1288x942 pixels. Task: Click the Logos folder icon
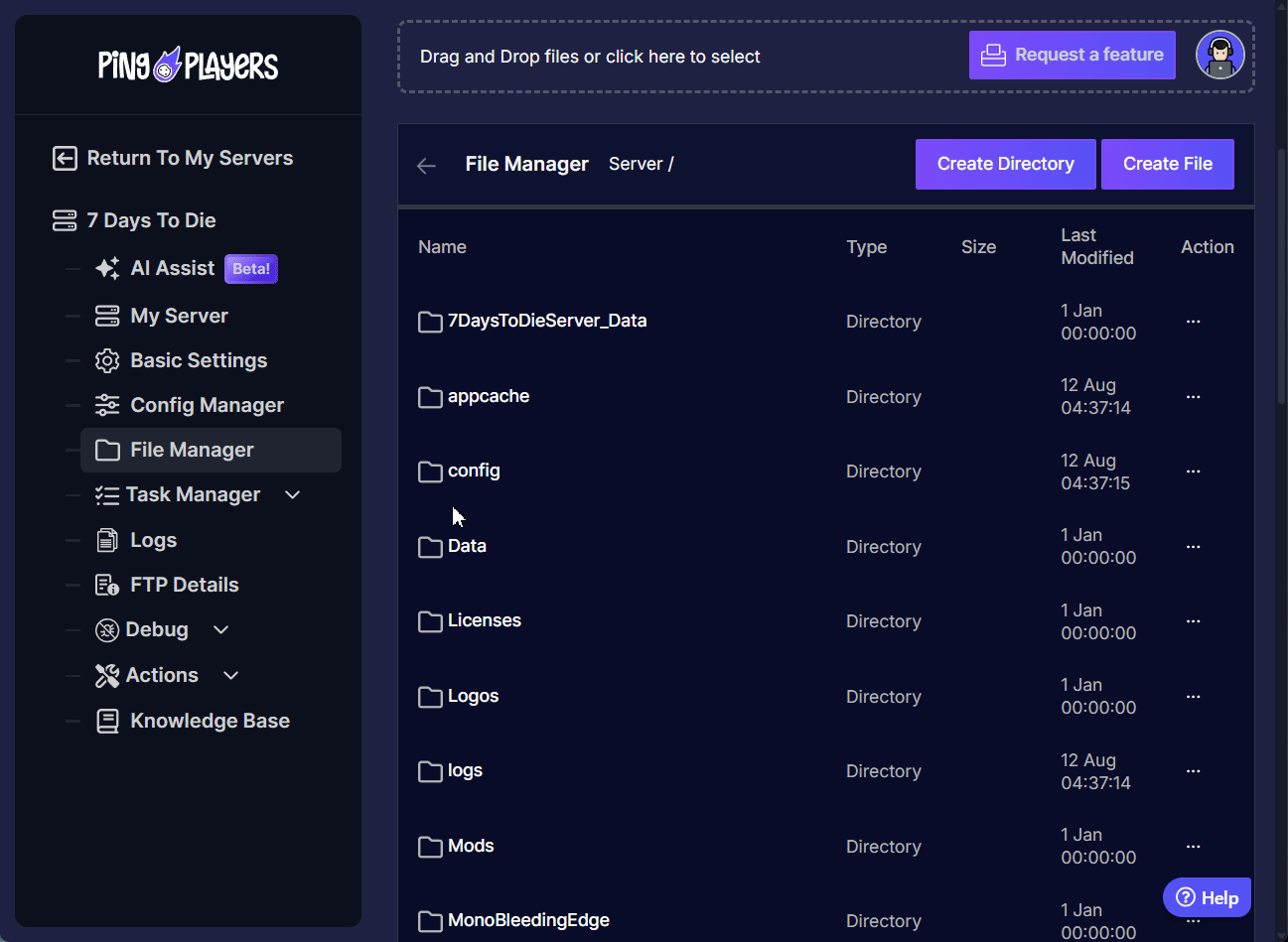[430, 697]
